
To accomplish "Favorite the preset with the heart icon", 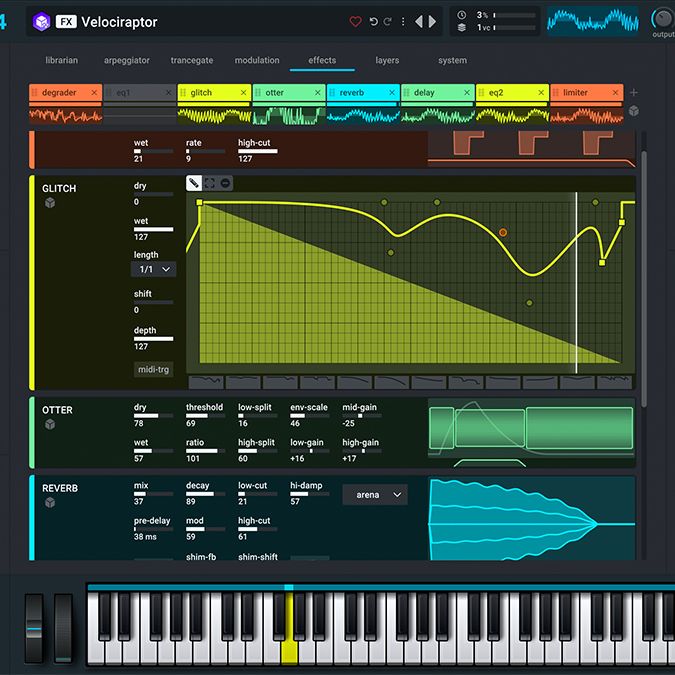I will pyautogui.click(x=356, y=22).
